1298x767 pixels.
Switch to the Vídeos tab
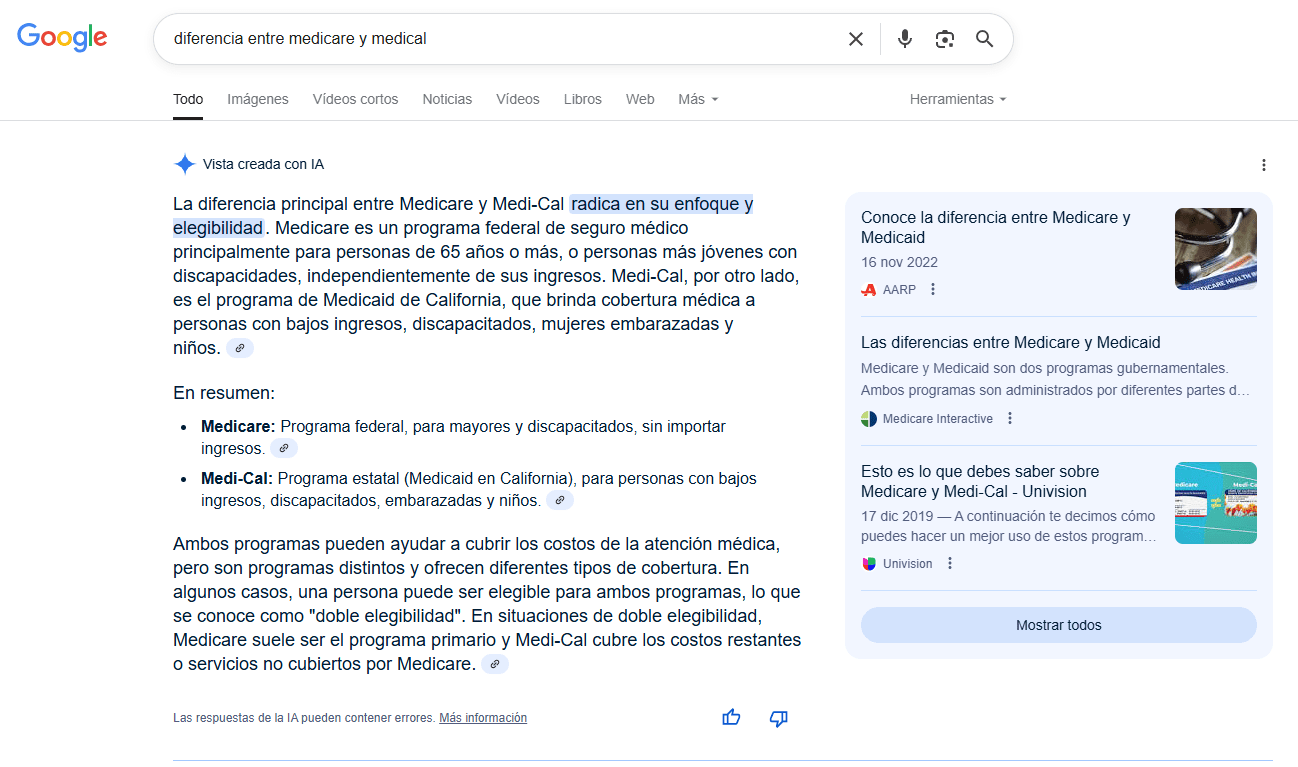[518, 99]
